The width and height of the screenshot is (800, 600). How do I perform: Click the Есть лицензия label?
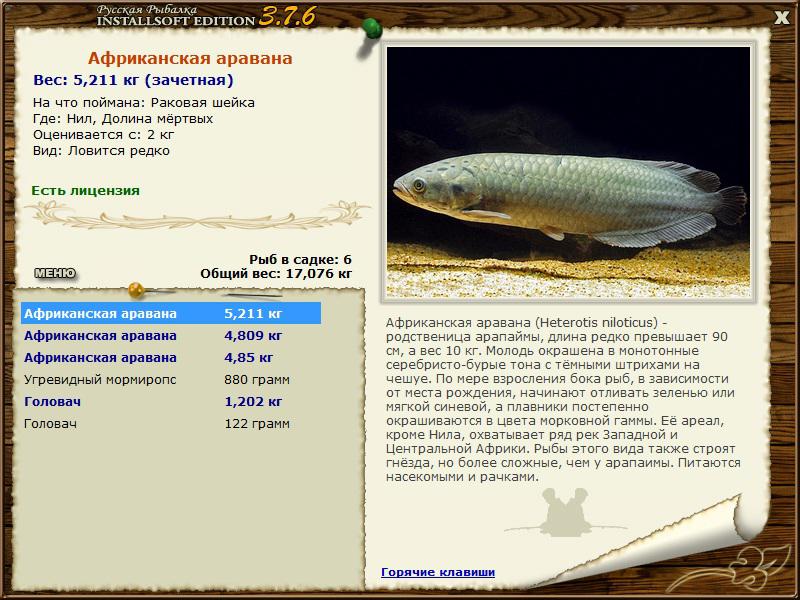(x=85, y=191)
